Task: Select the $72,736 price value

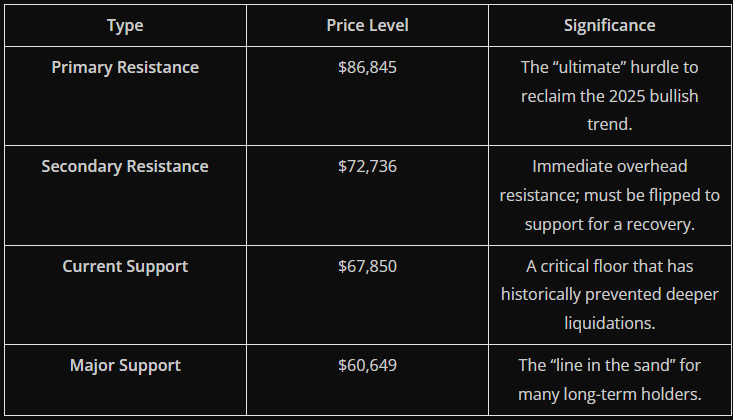Action: pos(367,167)
